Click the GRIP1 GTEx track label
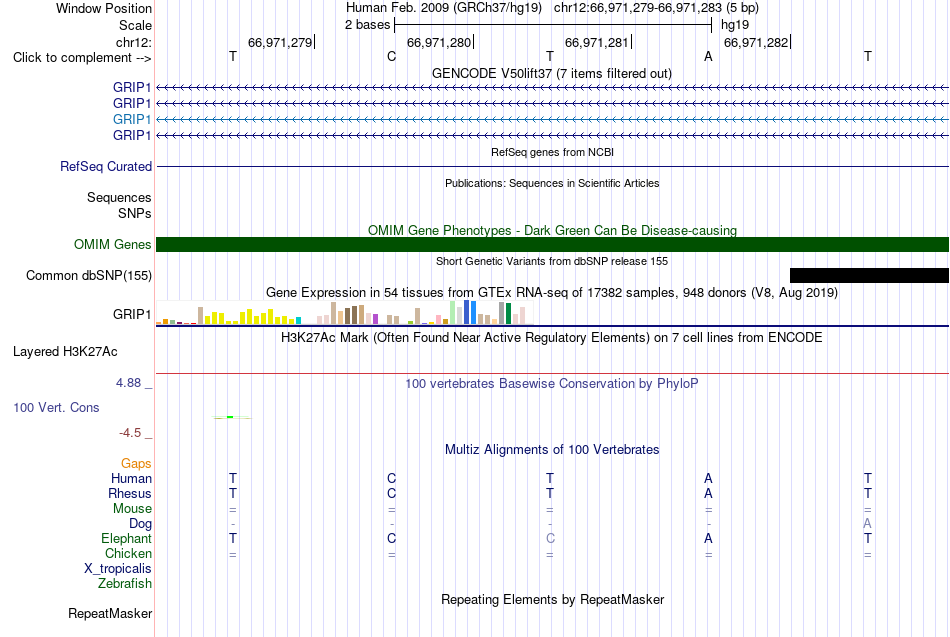950x637 pixels. point(132,314)
